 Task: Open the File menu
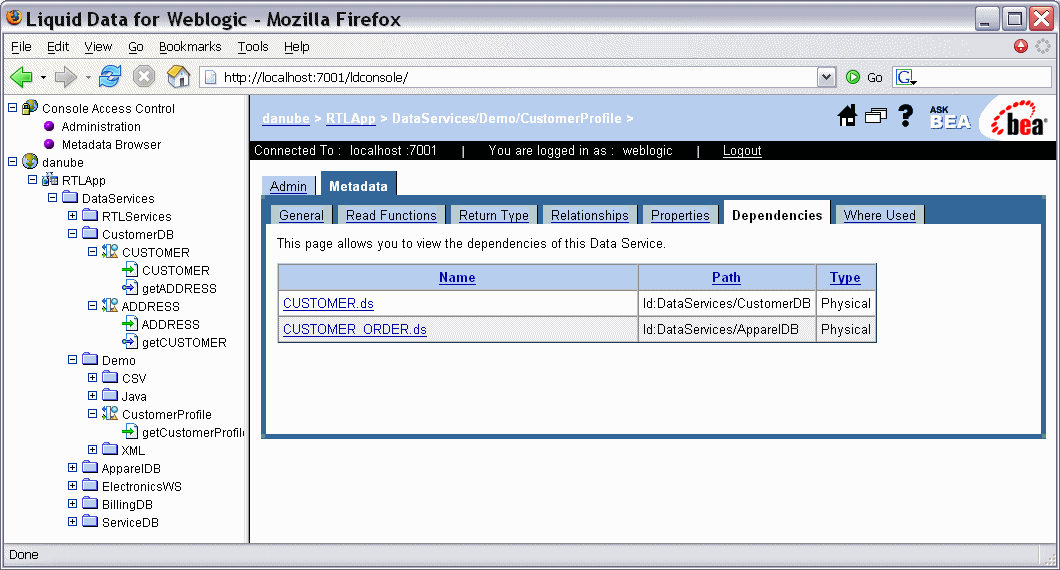point(21,47)
